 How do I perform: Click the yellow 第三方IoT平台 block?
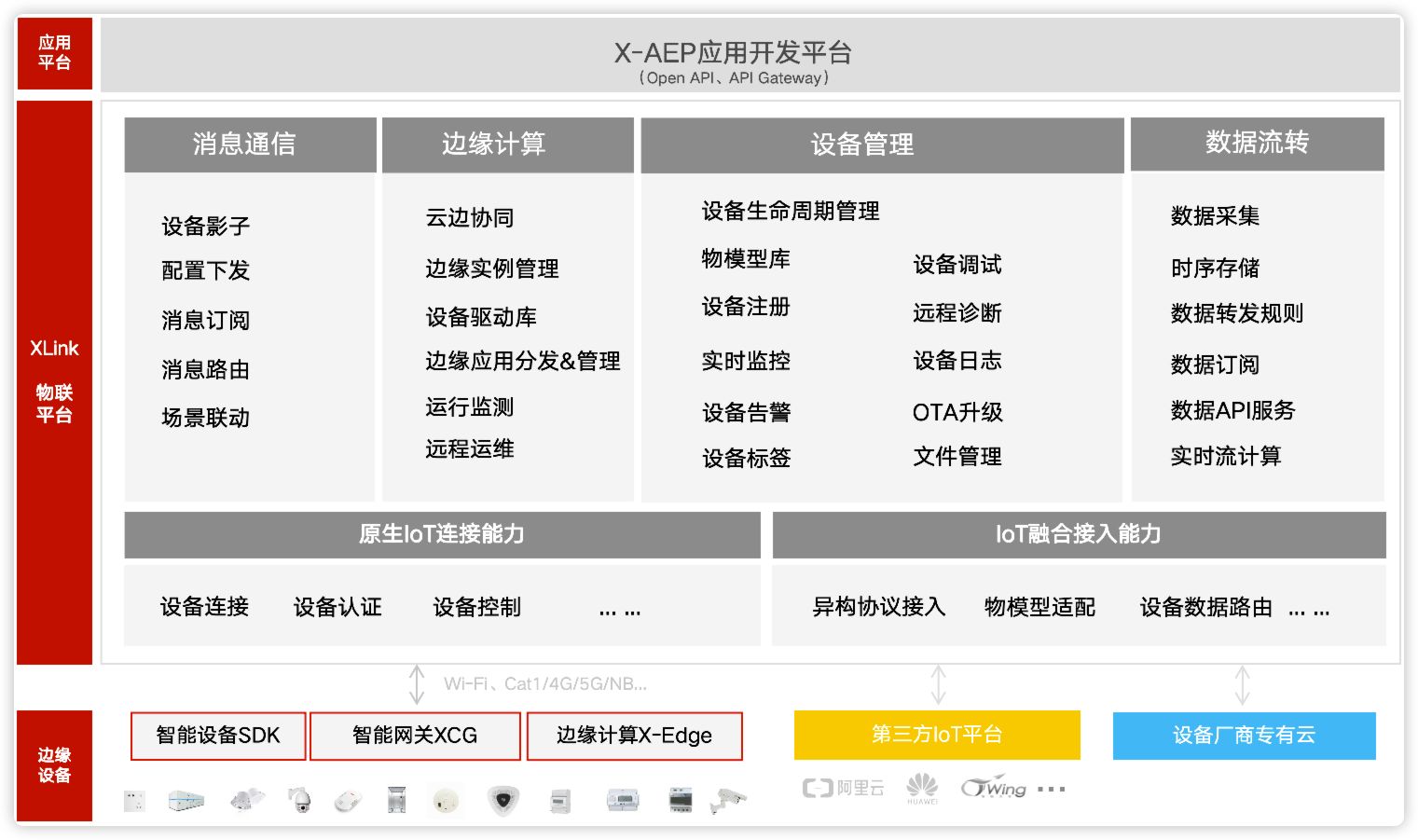click(x=937, y=736)
